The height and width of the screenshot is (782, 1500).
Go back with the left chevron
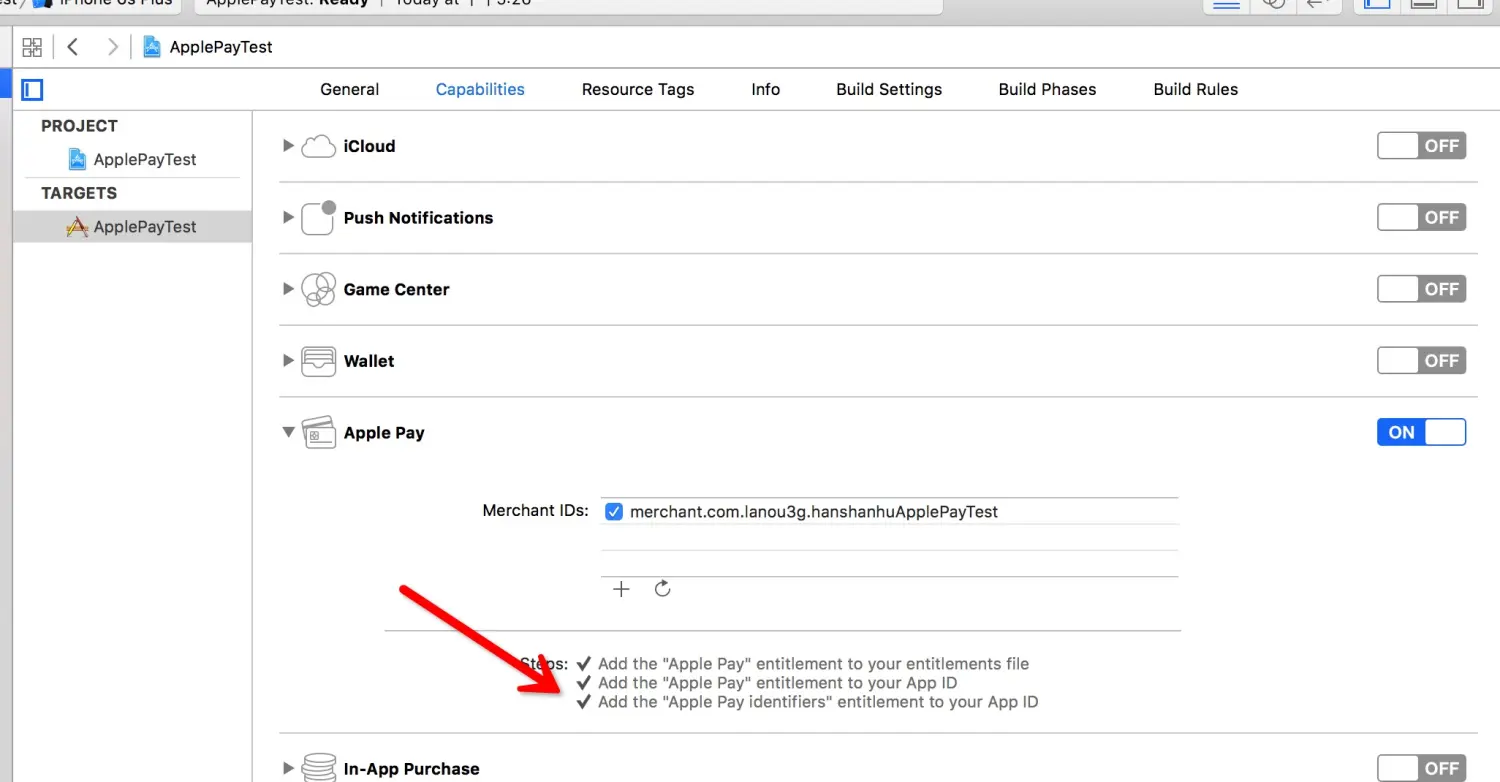click(x=73, y=47)
